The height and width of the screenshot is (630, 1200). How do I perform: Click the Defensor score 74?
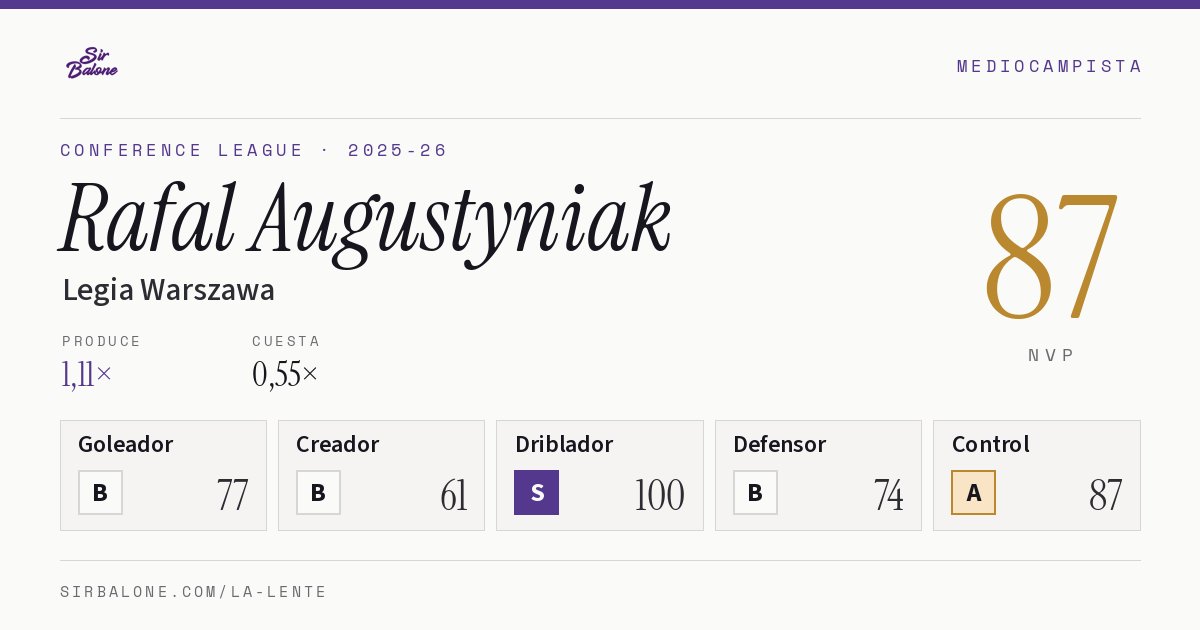click(x=888, y=495)
